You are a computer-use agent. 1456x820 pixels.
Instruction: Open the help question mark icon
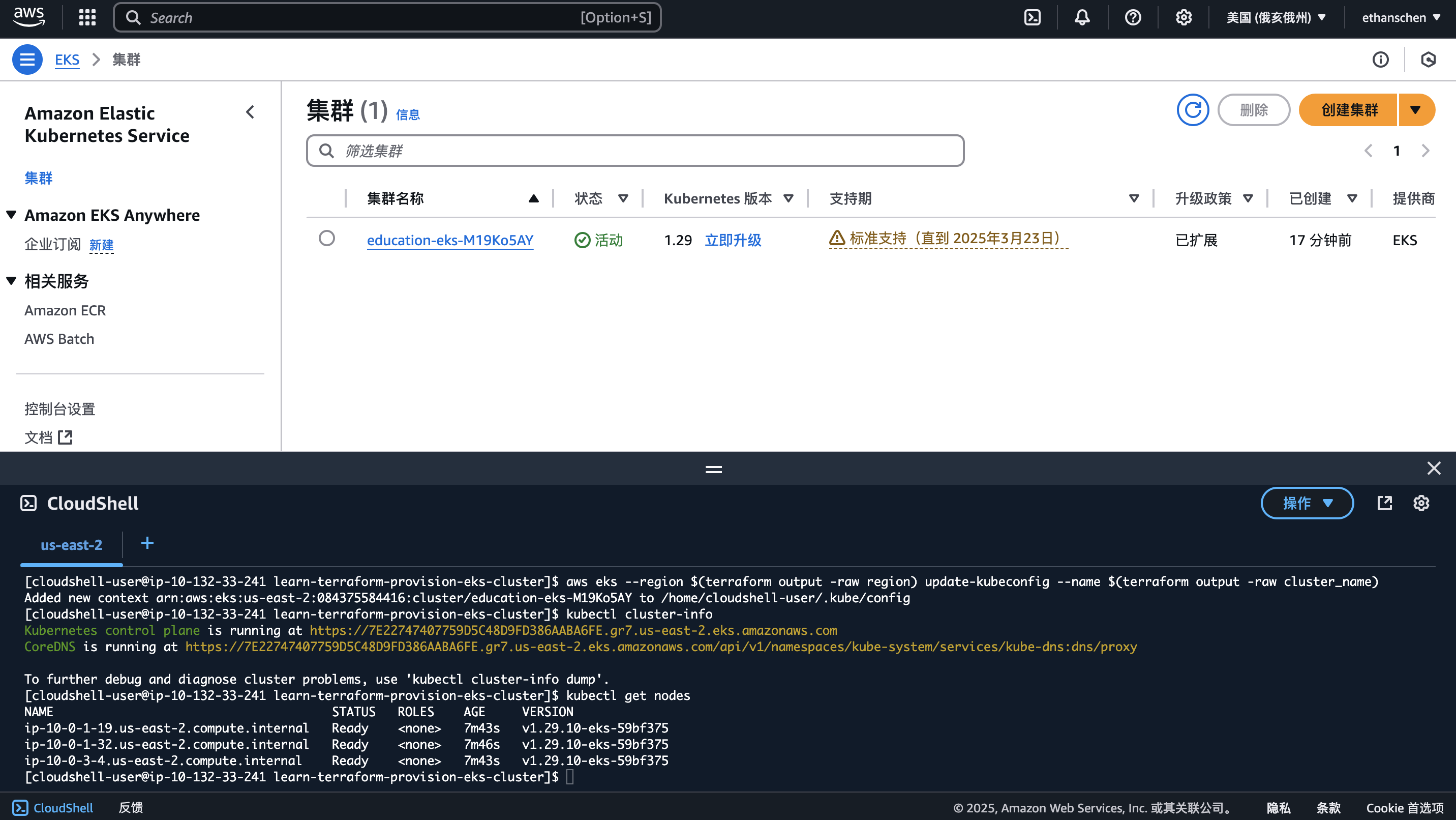tap(1133, 17)
